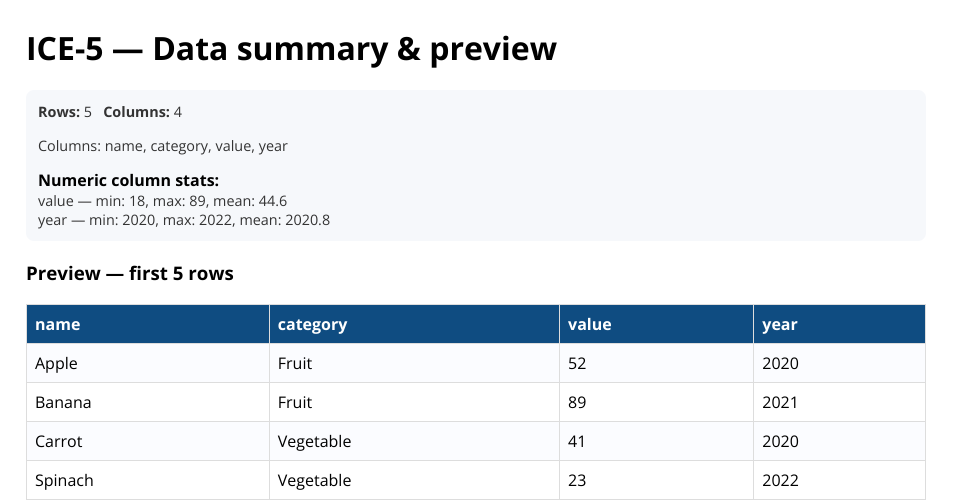Click the 'Columns: name, category, value, year' text
The width and height of the screenshot is (960, 500).
click(x=163, y=146)
